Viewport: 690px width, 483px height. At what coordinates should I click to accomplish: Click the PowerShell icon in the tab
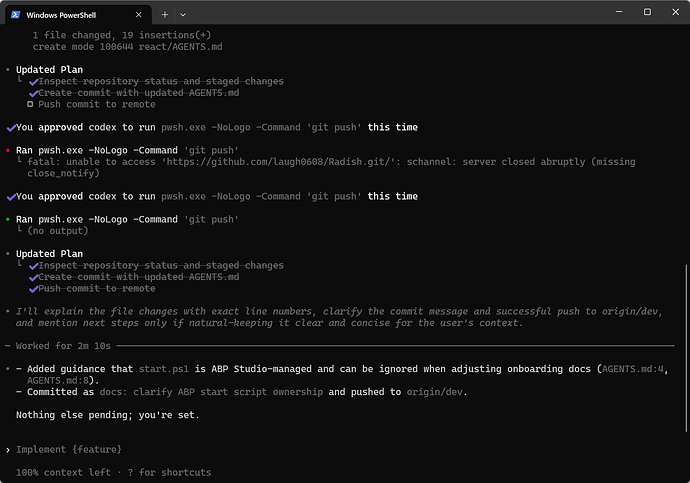[16, 15]
